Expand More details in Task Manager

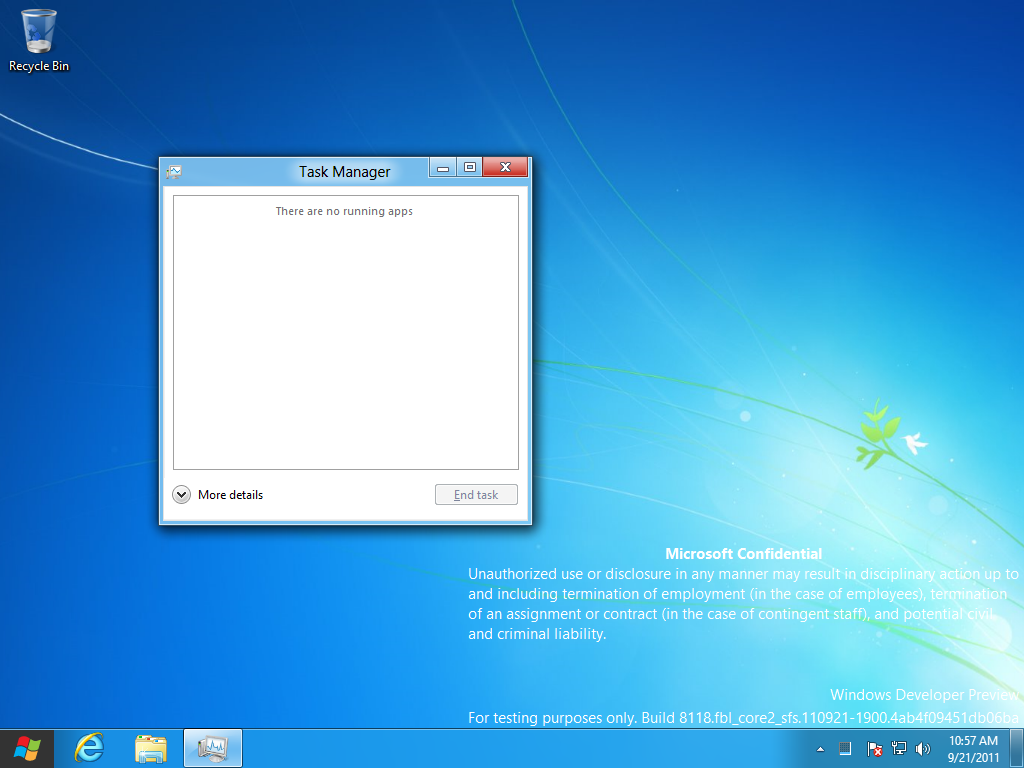217,495
